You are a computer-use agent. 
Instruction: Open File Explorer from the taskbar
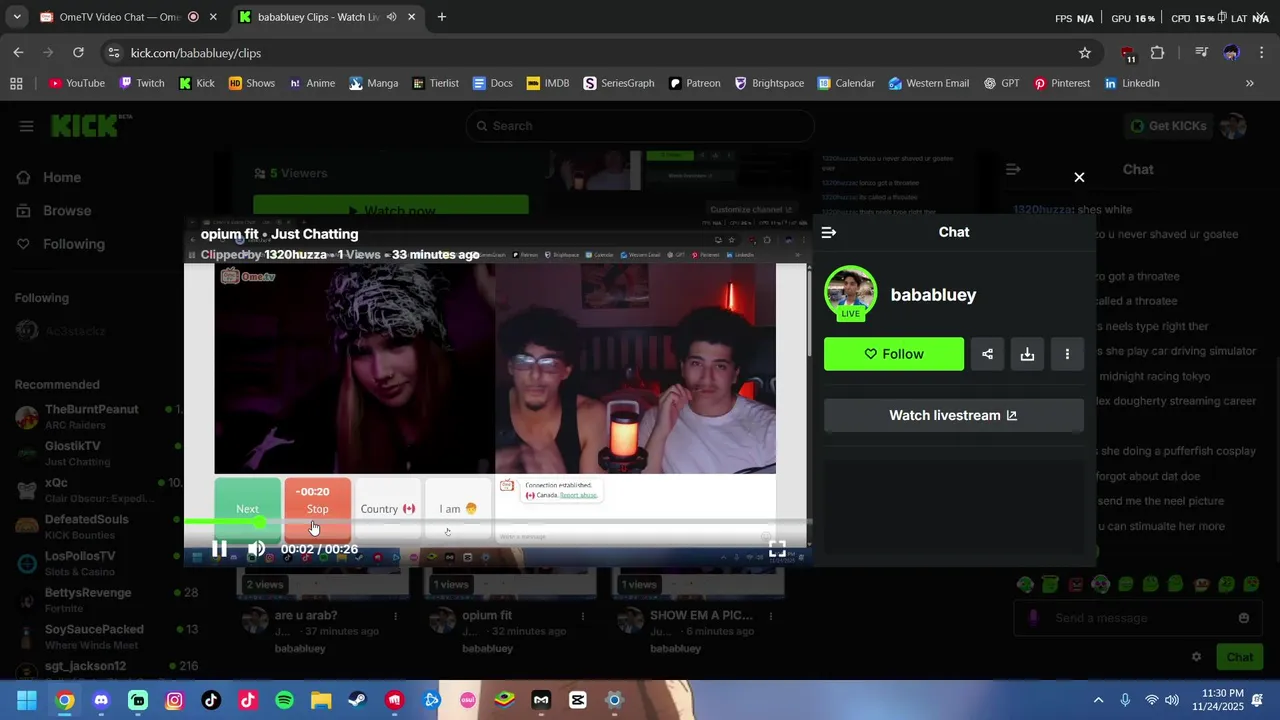[x=321, y=700]
